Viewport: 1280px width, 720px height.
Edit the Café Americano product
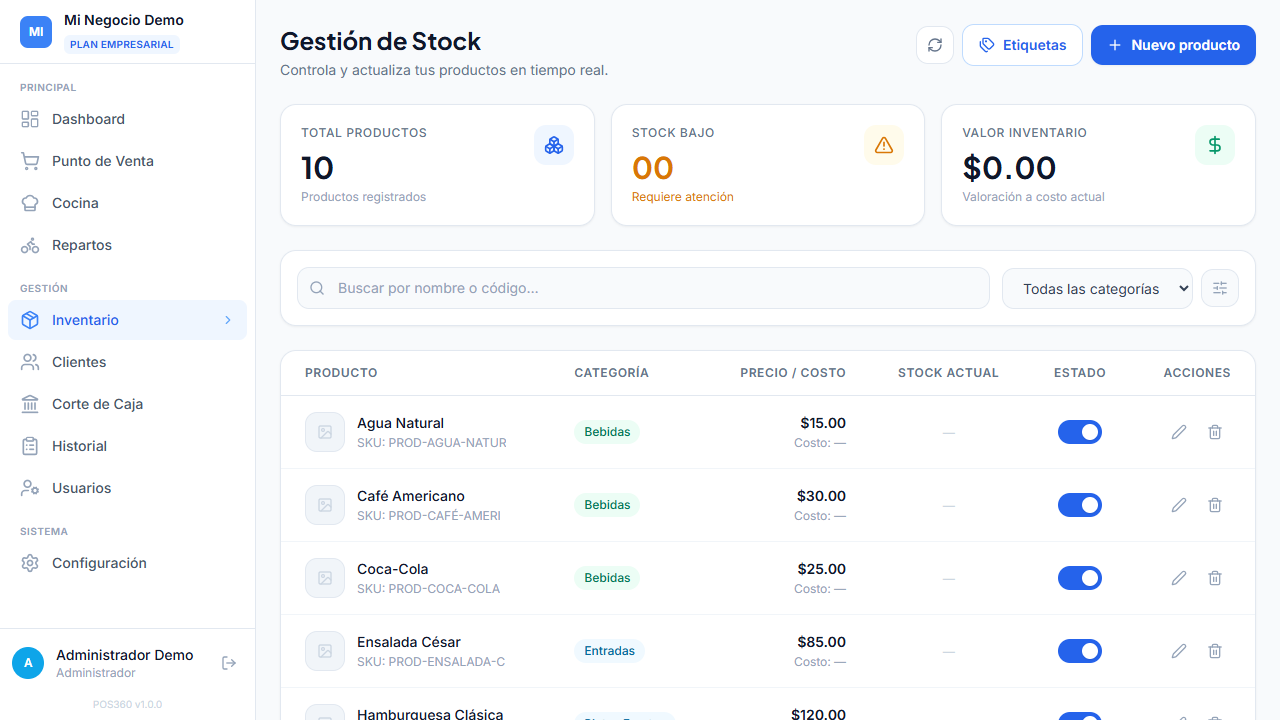pos(1179,505)
